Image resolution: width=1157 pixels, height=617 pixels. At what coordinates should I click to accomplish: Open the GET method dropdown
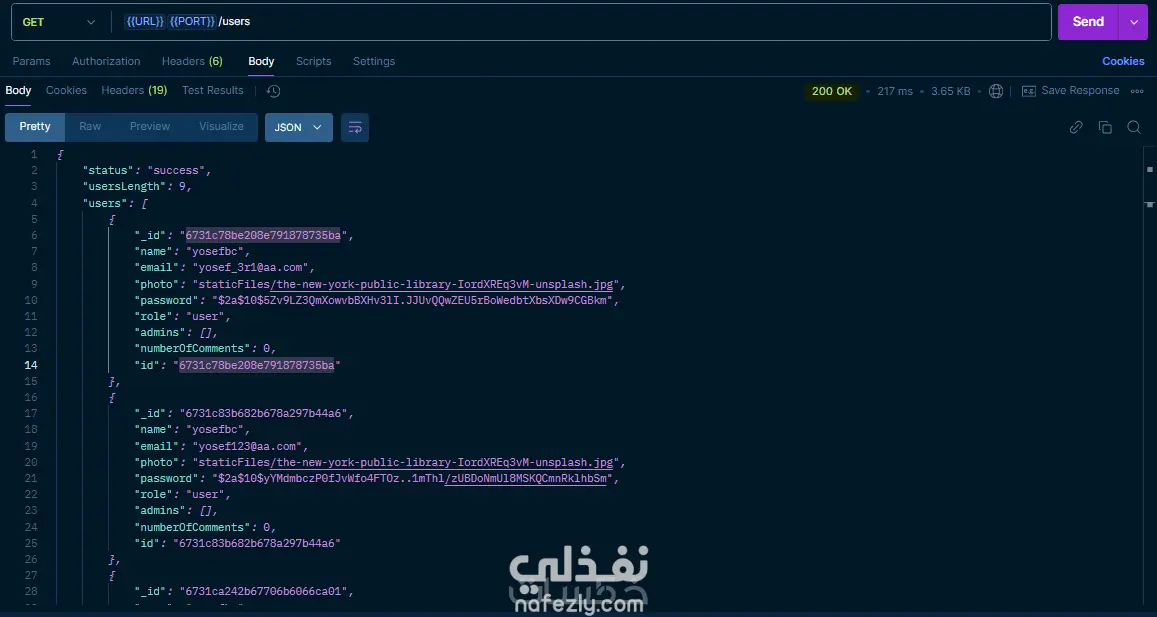pos(59,22)
